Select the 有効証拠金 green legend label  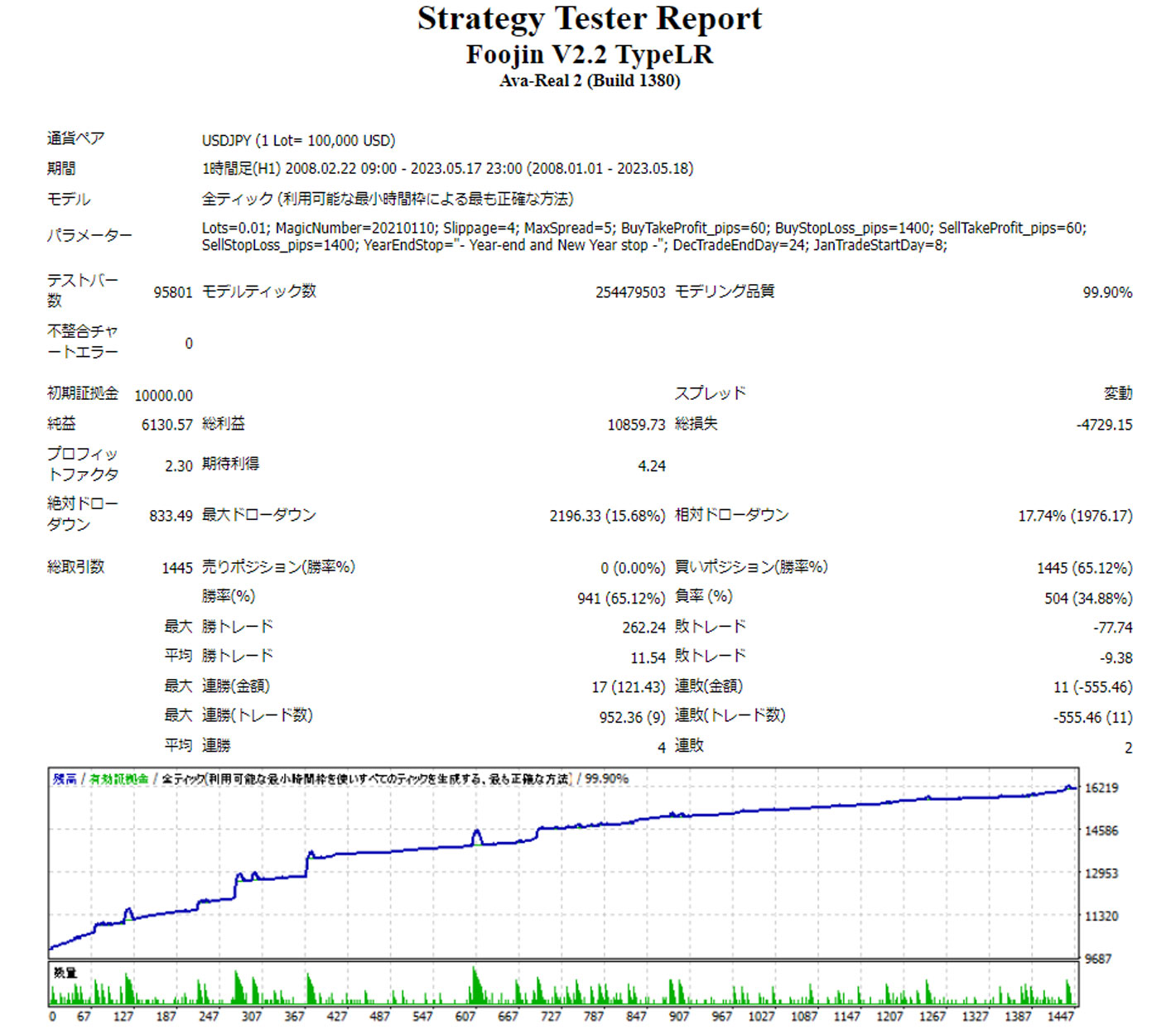(x=119, y=779)
